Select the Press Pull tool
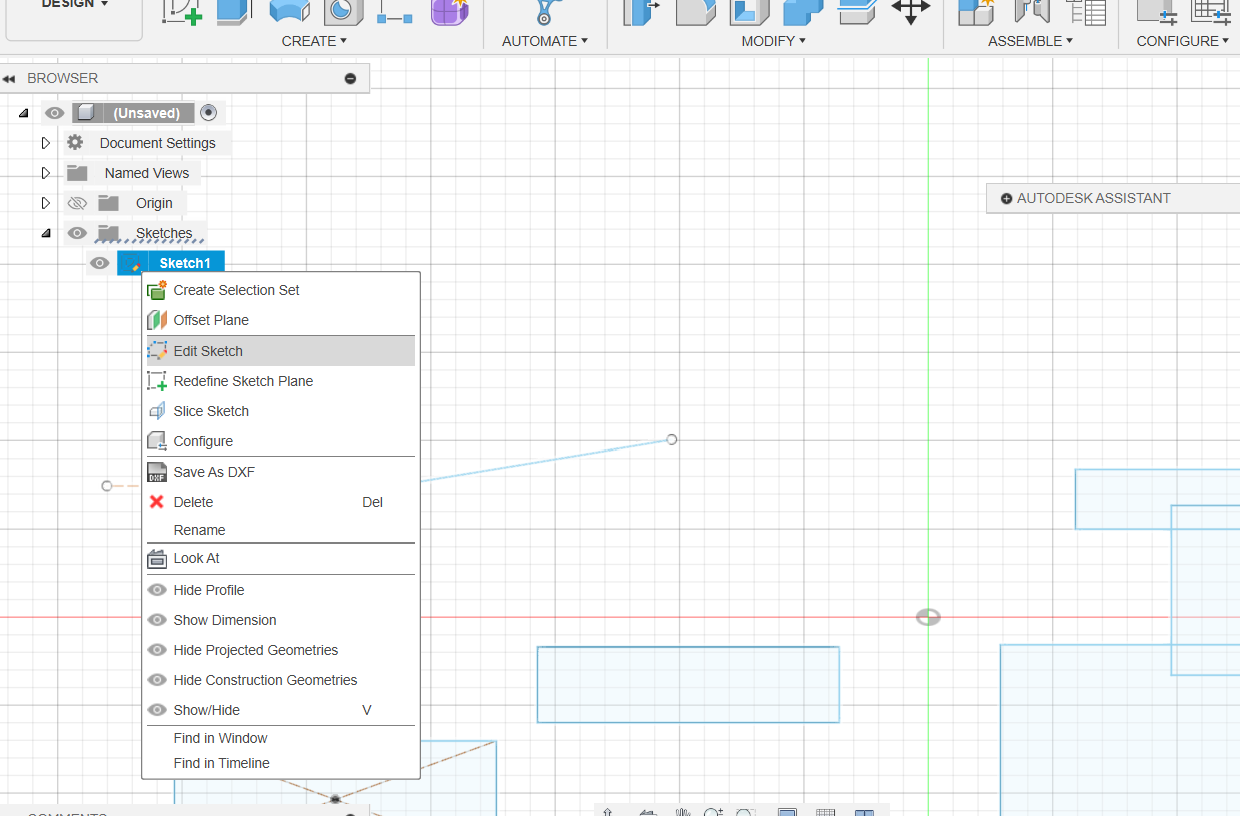 pos(642,11)
